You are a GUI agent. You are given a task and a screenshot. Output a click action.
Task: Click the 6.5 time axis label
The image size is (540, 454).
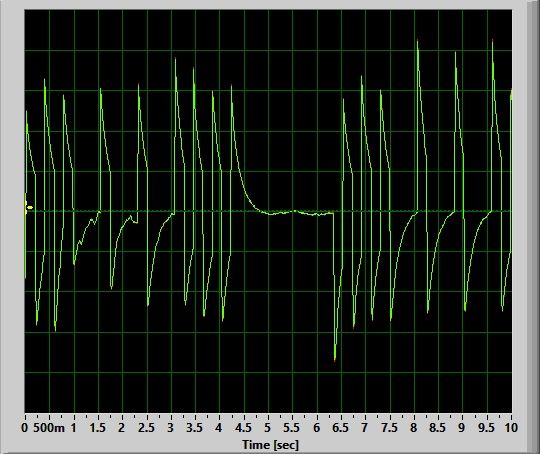click(x=340, y=428)
